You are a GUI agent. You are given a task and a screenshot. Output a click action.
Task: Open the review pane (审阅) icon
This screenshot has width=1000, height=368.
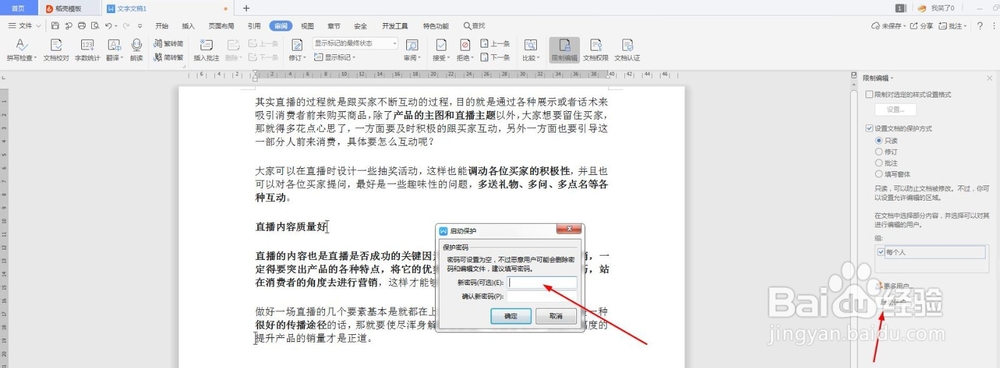coord(412,45)
